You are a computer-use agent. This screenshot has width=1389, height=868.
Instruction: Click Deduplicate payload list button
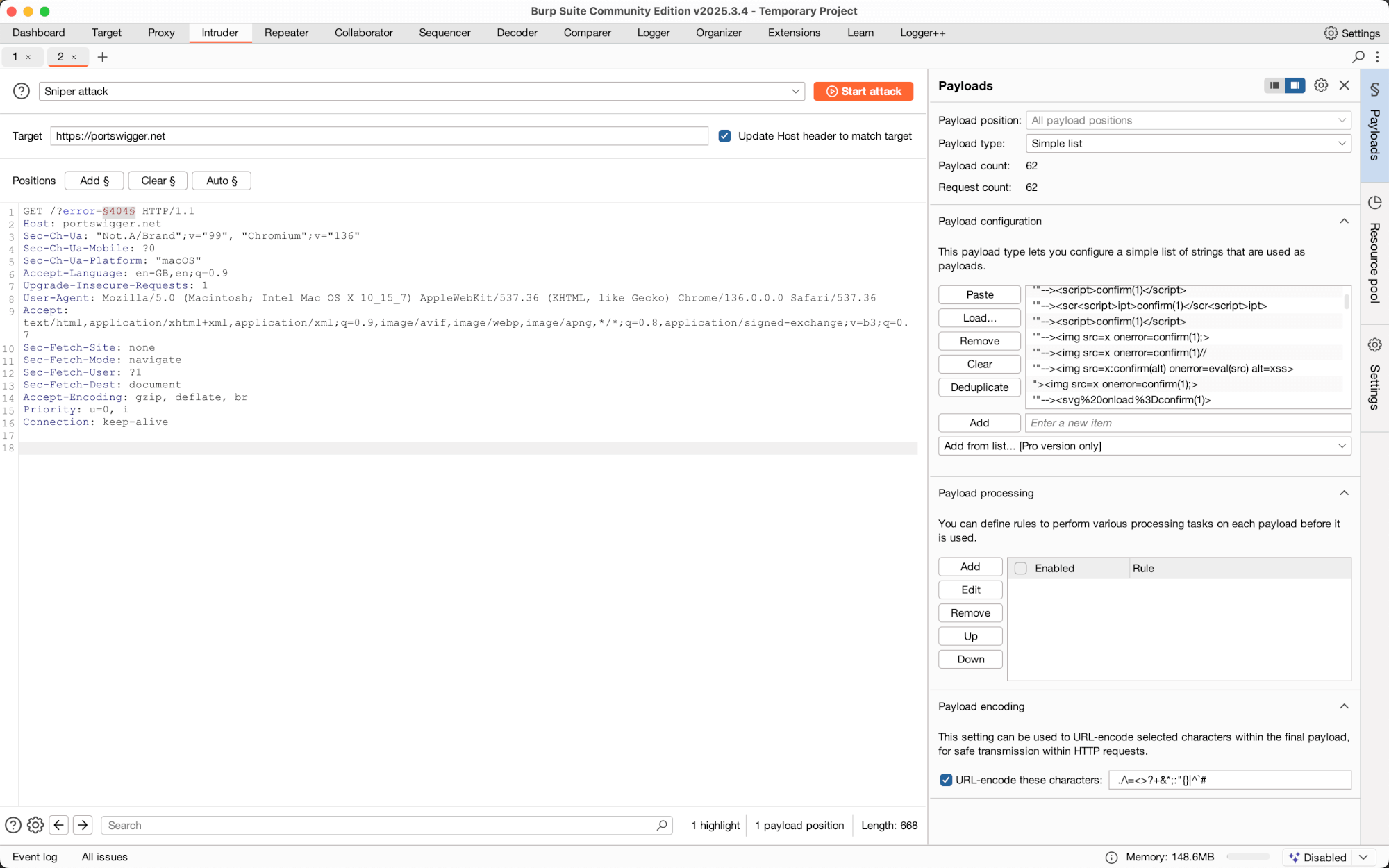979,387
